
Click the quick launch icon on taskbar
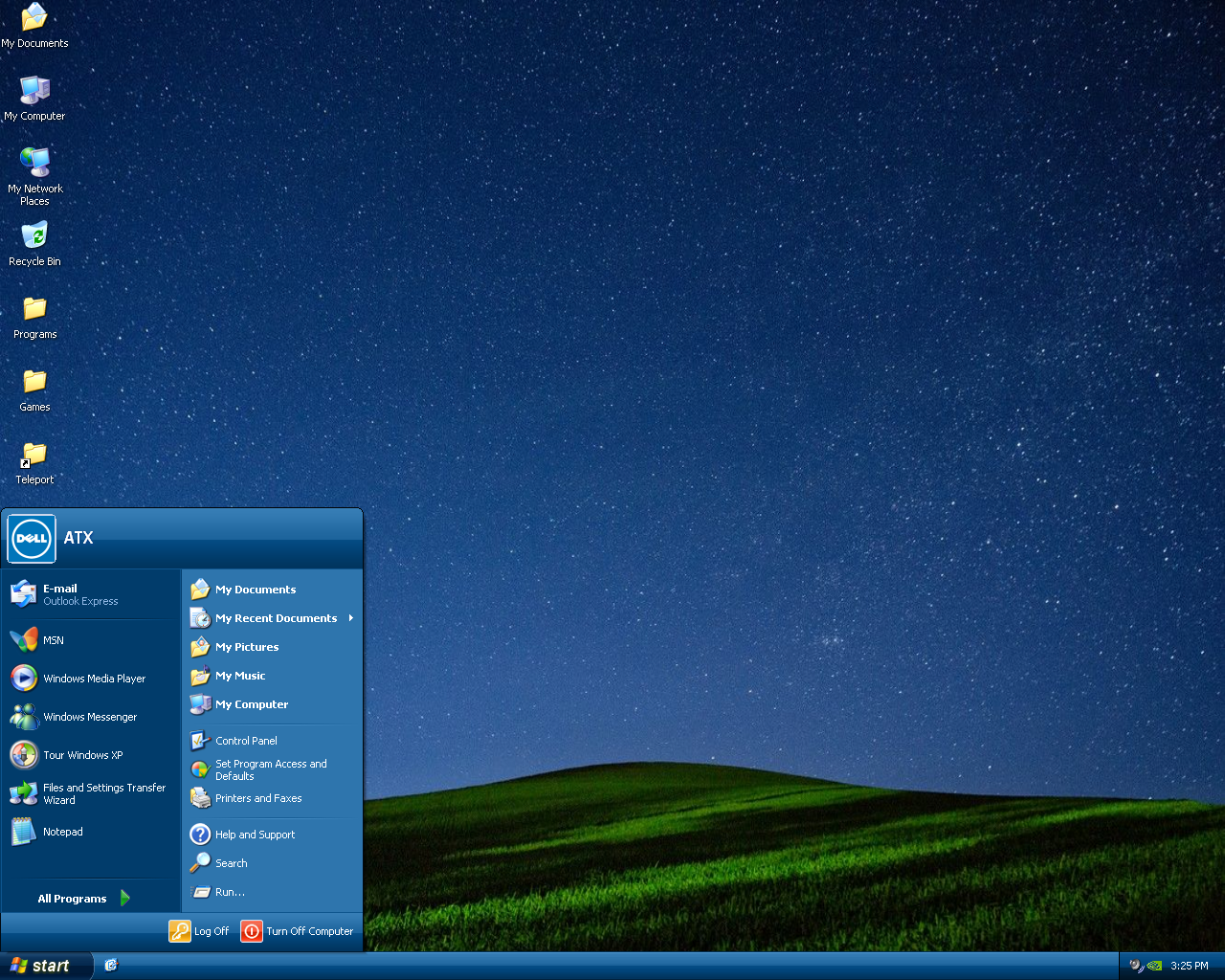click(x=111, y=966)
